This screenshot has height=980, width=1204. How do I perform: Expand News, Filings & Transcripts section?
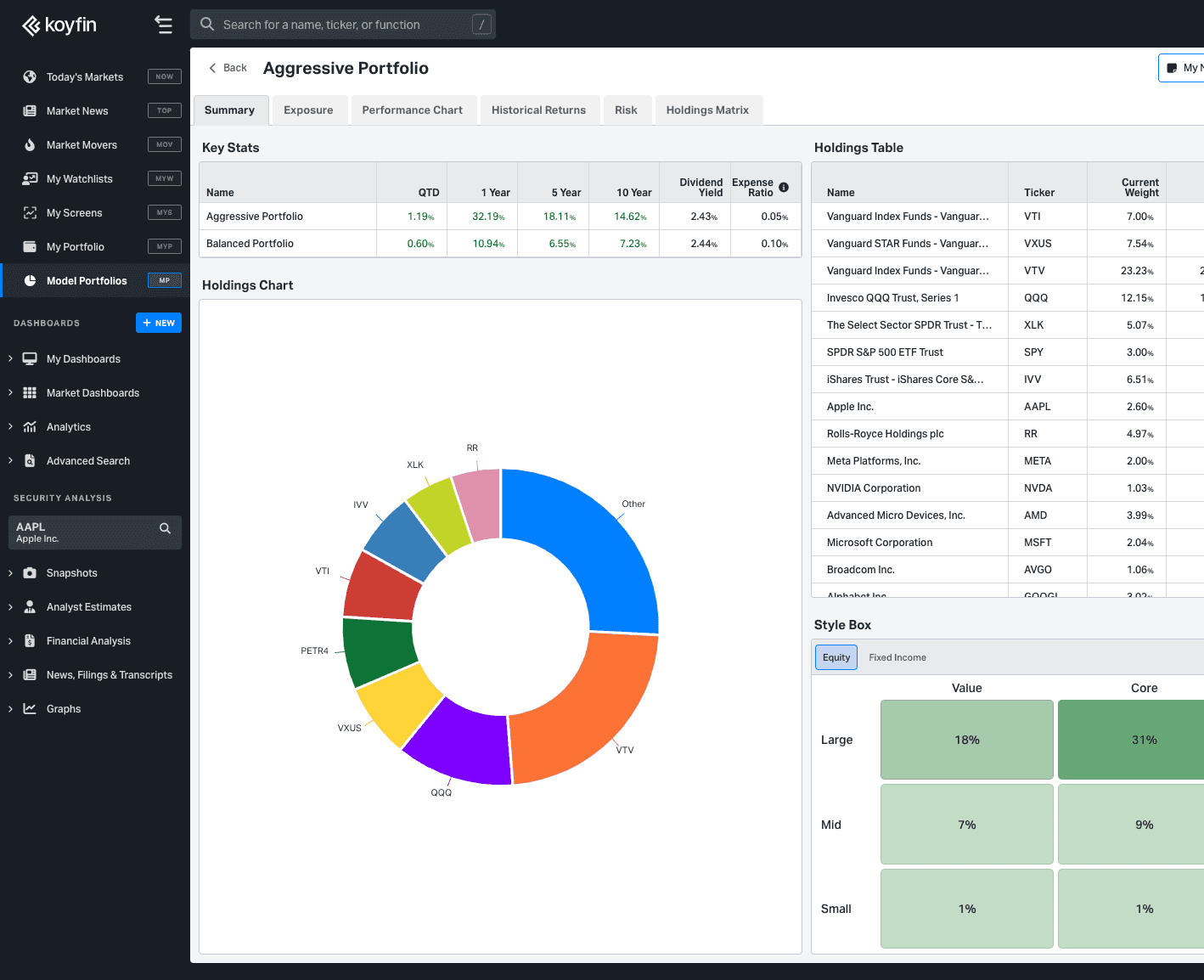click(x=10, y=675)
